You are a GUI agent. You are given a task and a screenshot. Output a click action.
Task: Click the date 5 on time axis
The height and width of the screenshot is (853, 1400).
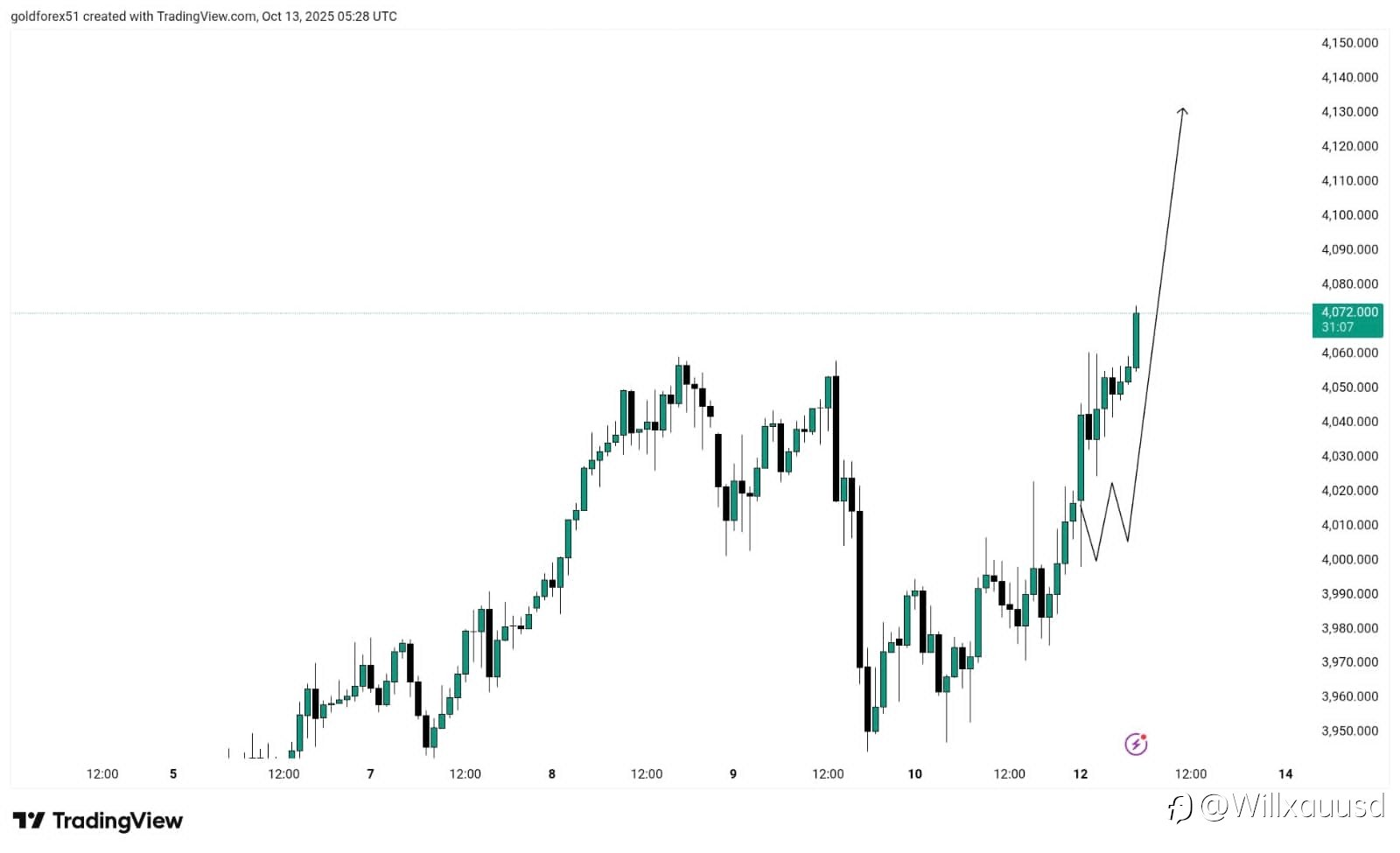173,773
